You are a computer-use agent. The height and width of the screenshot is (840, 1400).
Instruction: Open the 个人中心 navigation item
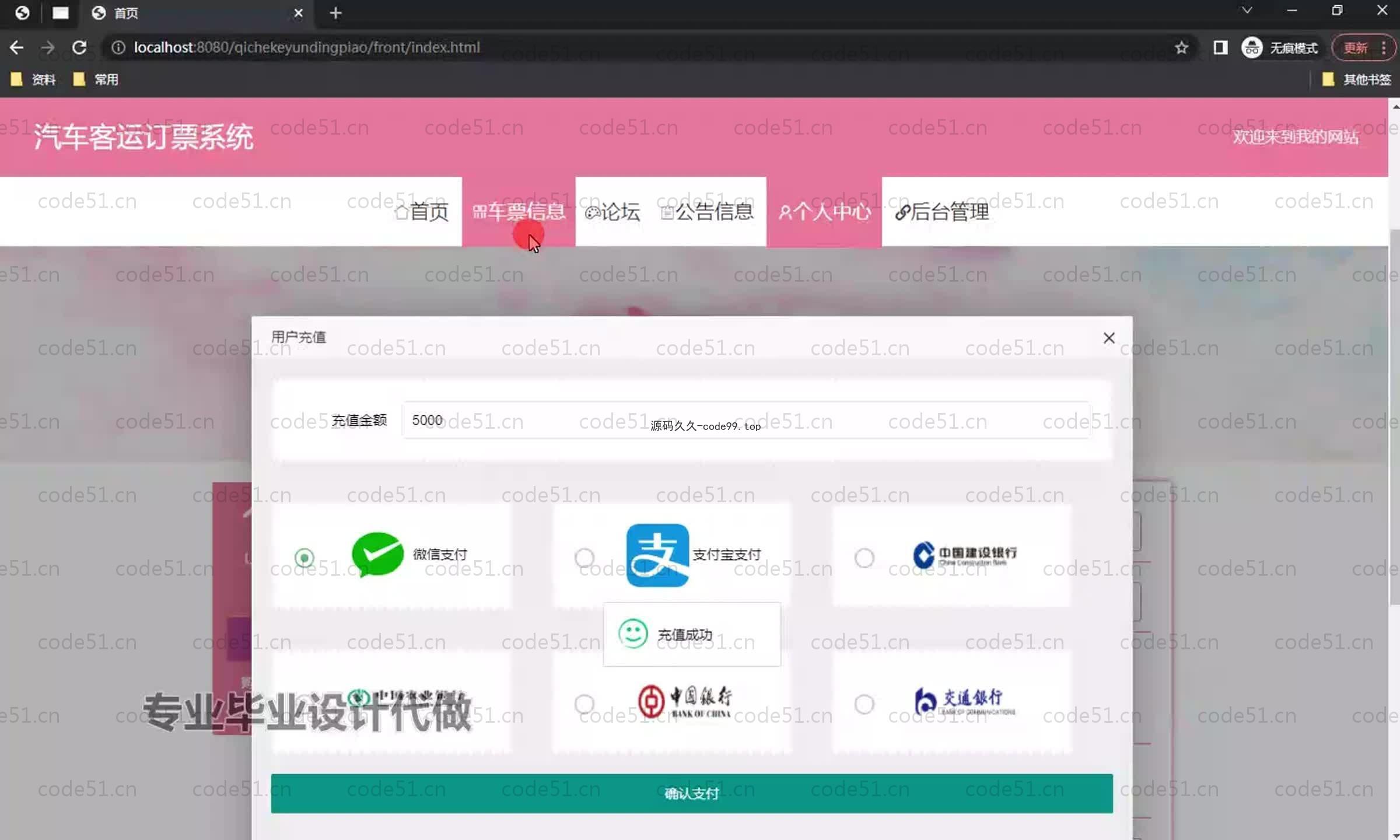(824, 211)
